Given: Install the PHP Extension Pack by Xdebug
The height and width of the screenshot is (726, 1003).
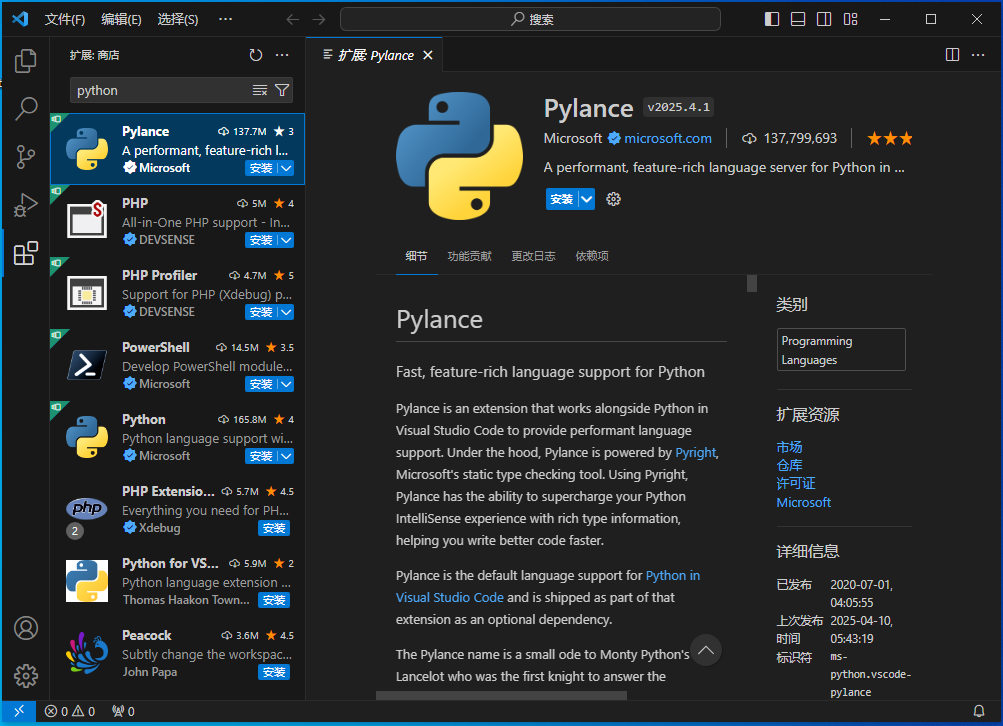Looking at the screenshot, I should pos(274,528).
